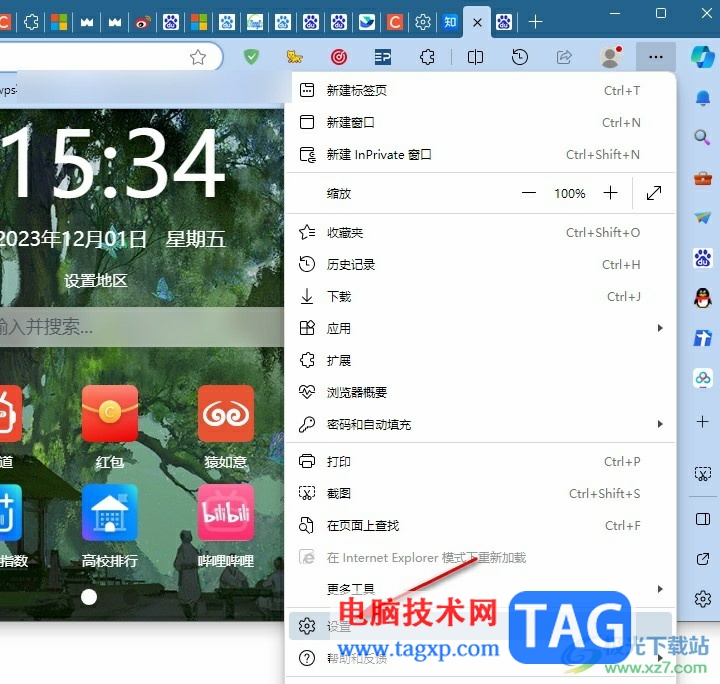Open history clock icon in toolbar
This screenshot has height=684, width=720.
[519, 57]
